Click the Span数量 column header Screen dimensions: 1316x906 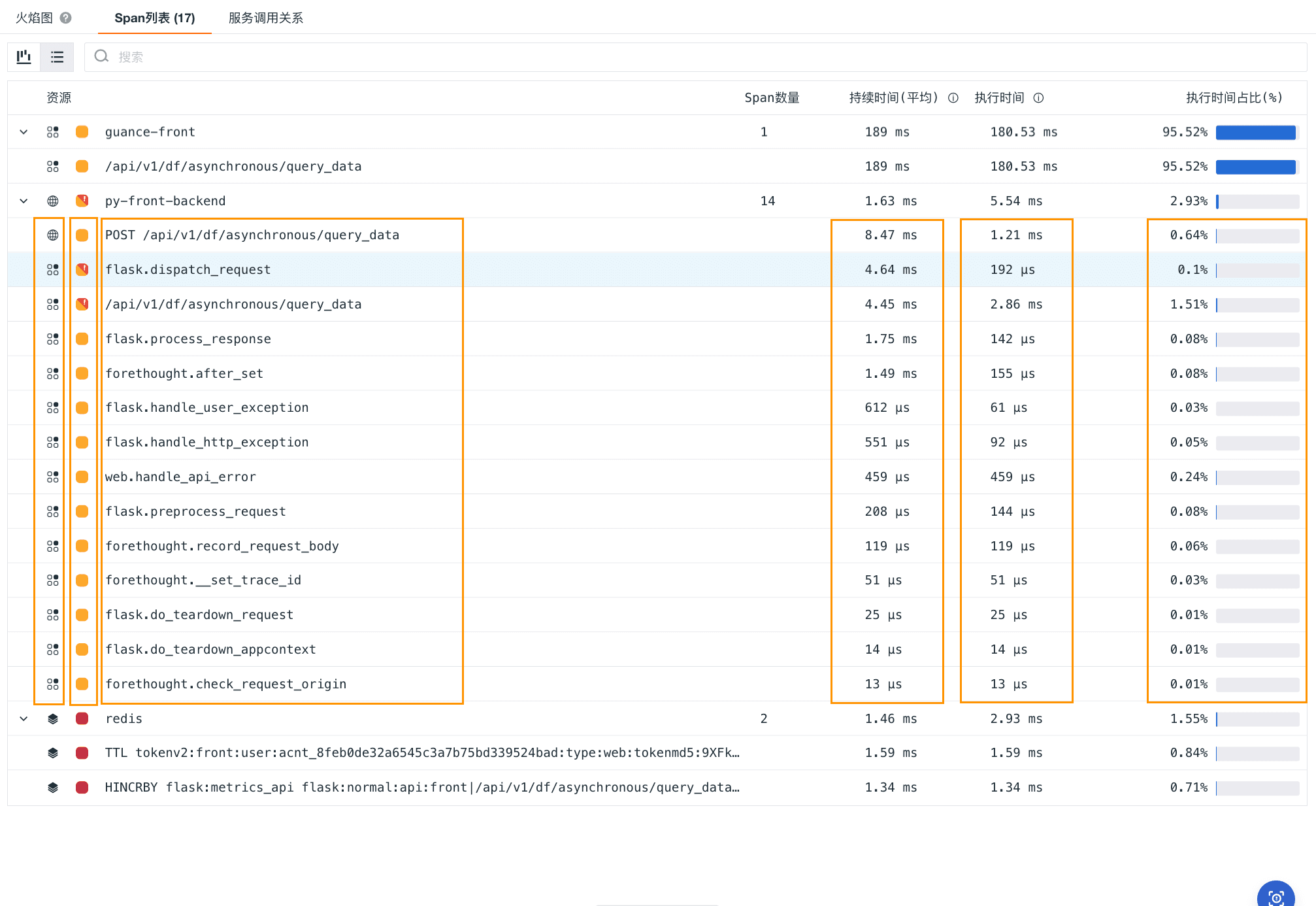pos(772,97)
